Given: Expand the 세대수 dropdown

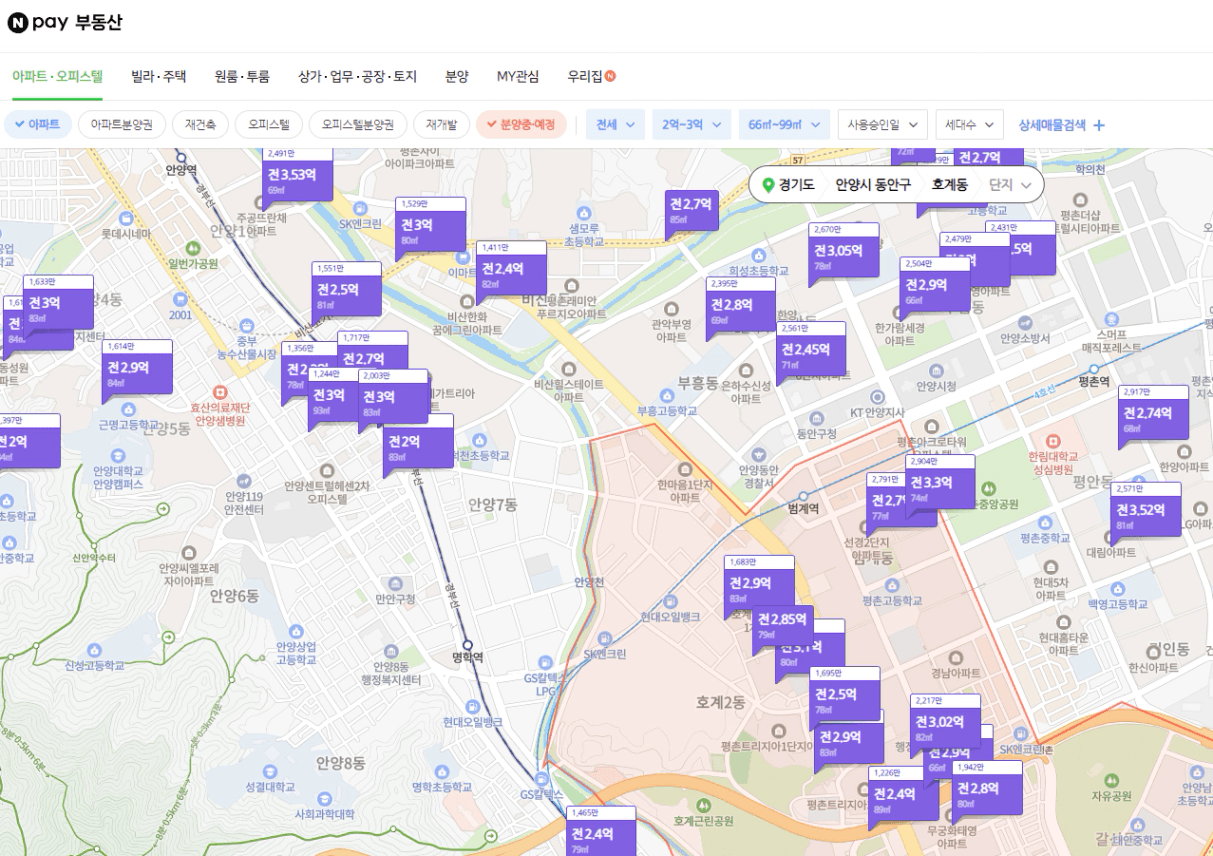Looking at the screenshot, I should click(969, 125).
